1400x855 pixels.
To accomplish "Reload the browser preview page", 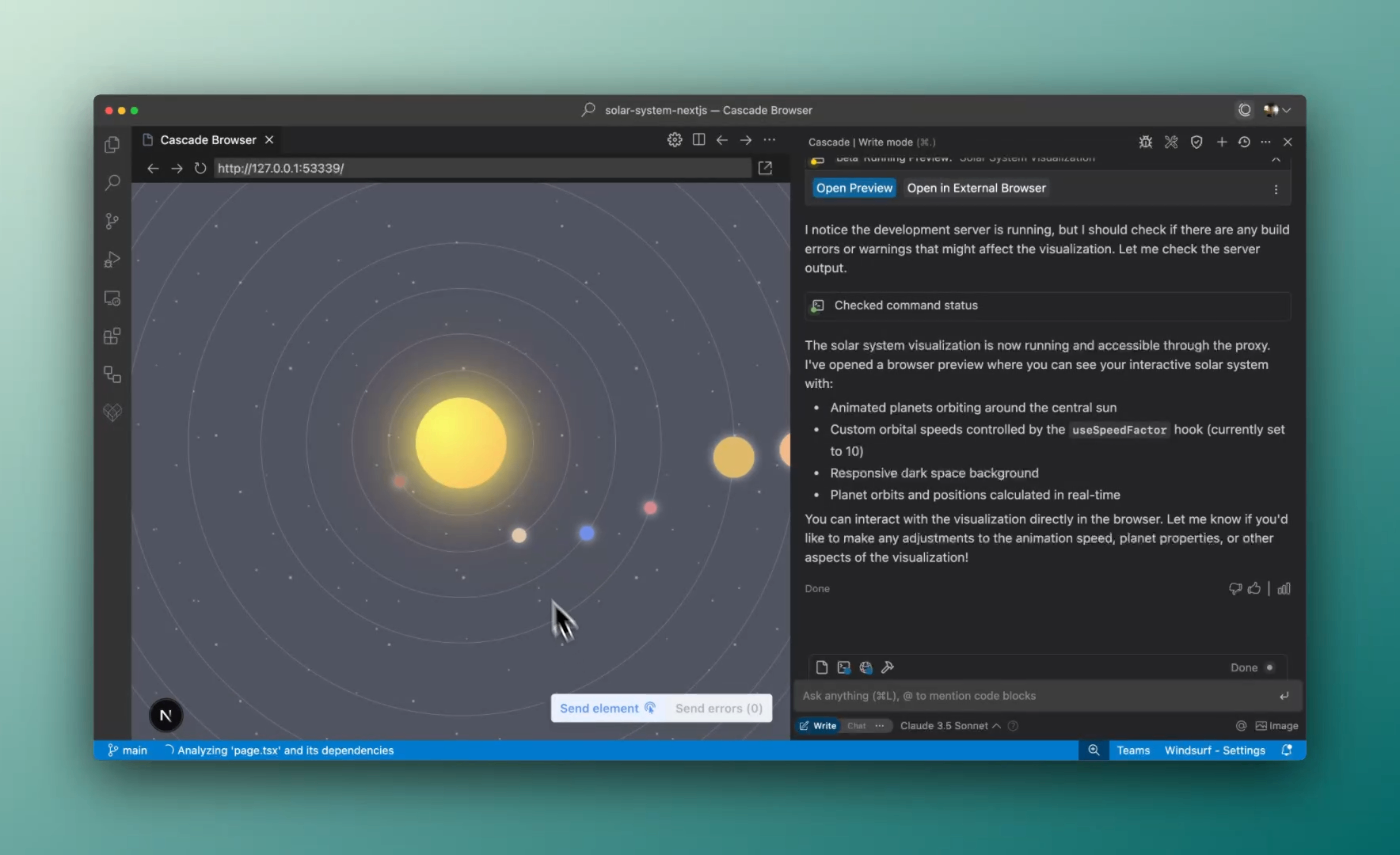I will tap(200, 168).
